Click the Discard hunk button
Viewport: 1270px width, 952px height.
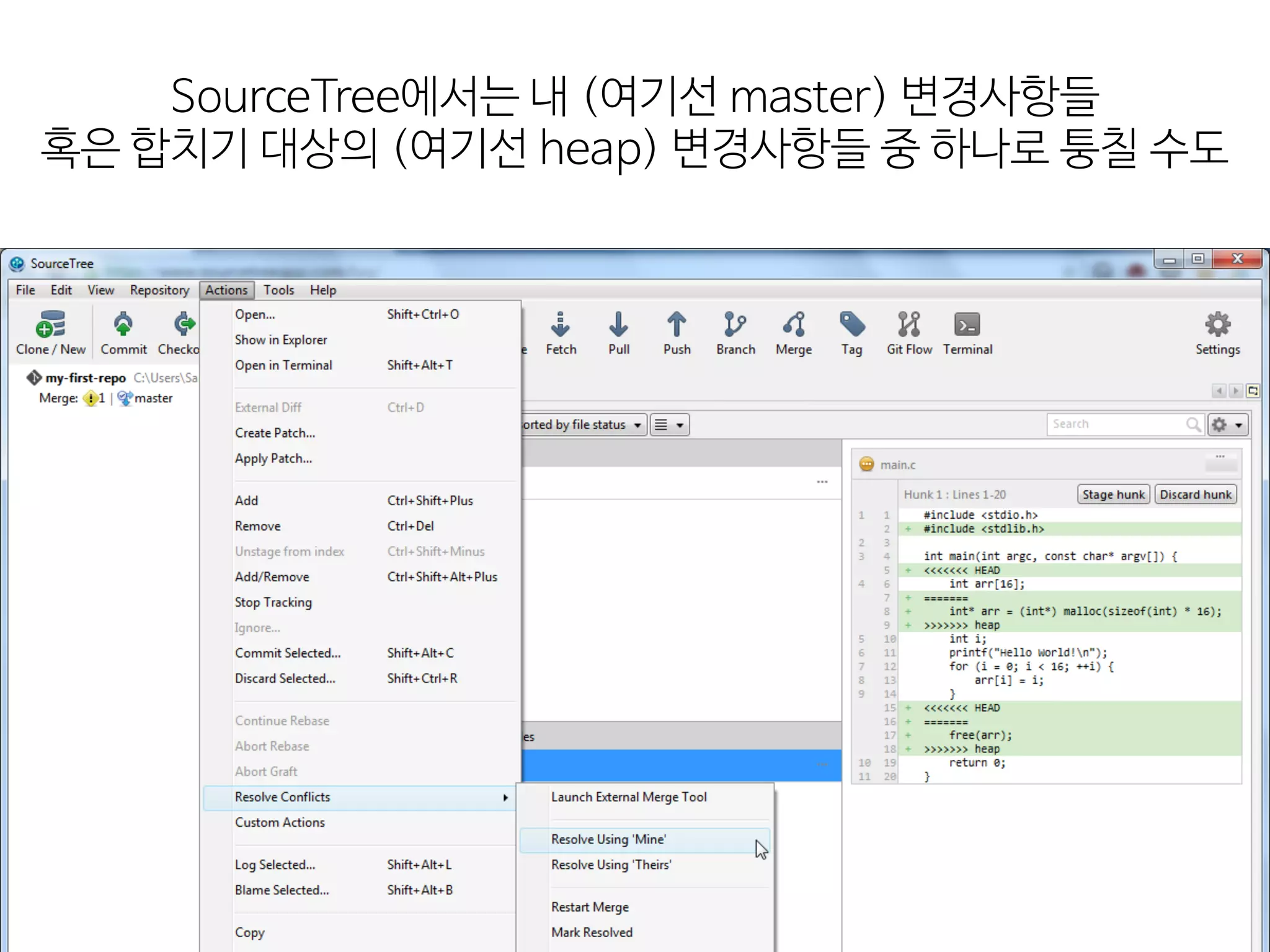pyautogui.click(x=1196, y=495)
